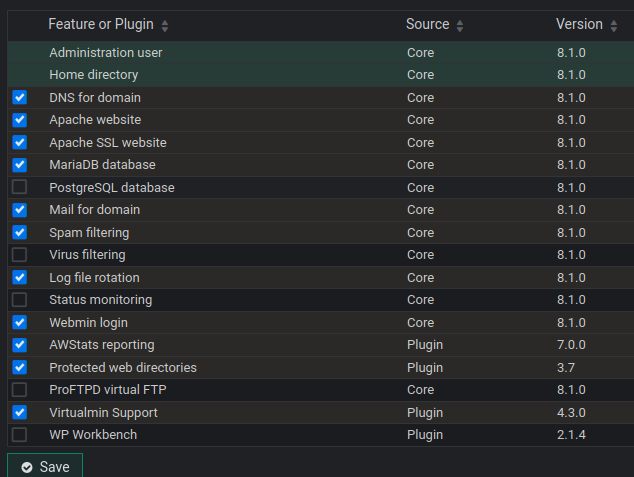Uncheck the MariaDB database checkbox
The width and height of the screenshot is (634, 477).
[19, 165]
